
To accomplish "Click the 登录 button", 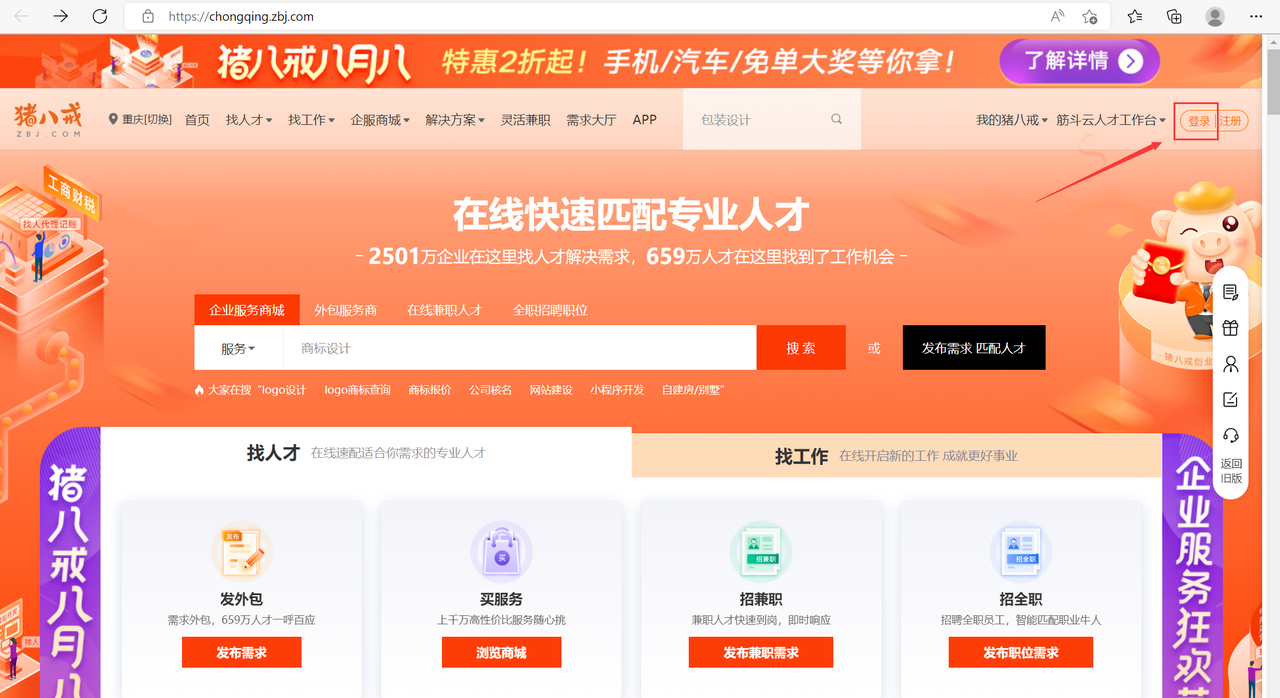I will 1198,121.
